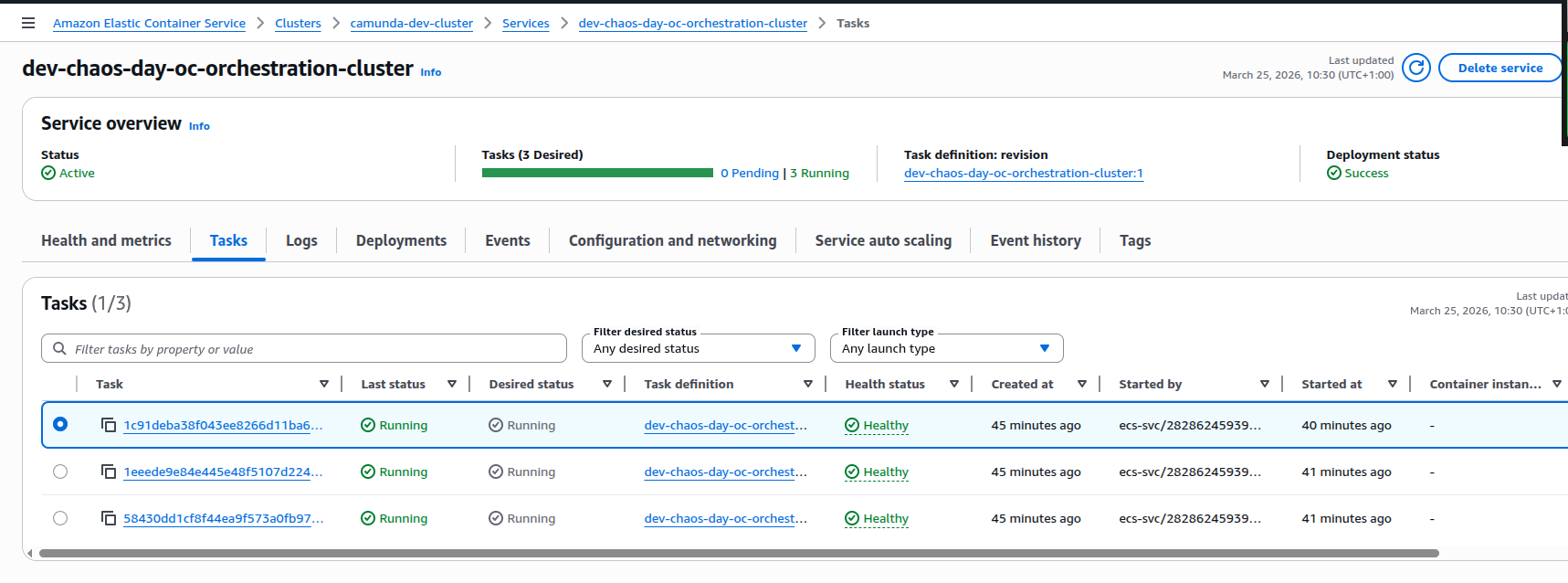The image size is (1568, 583).
Task: Focus the Filter tasks by property field
Action: pyautogui.click(x=304, y=348)
